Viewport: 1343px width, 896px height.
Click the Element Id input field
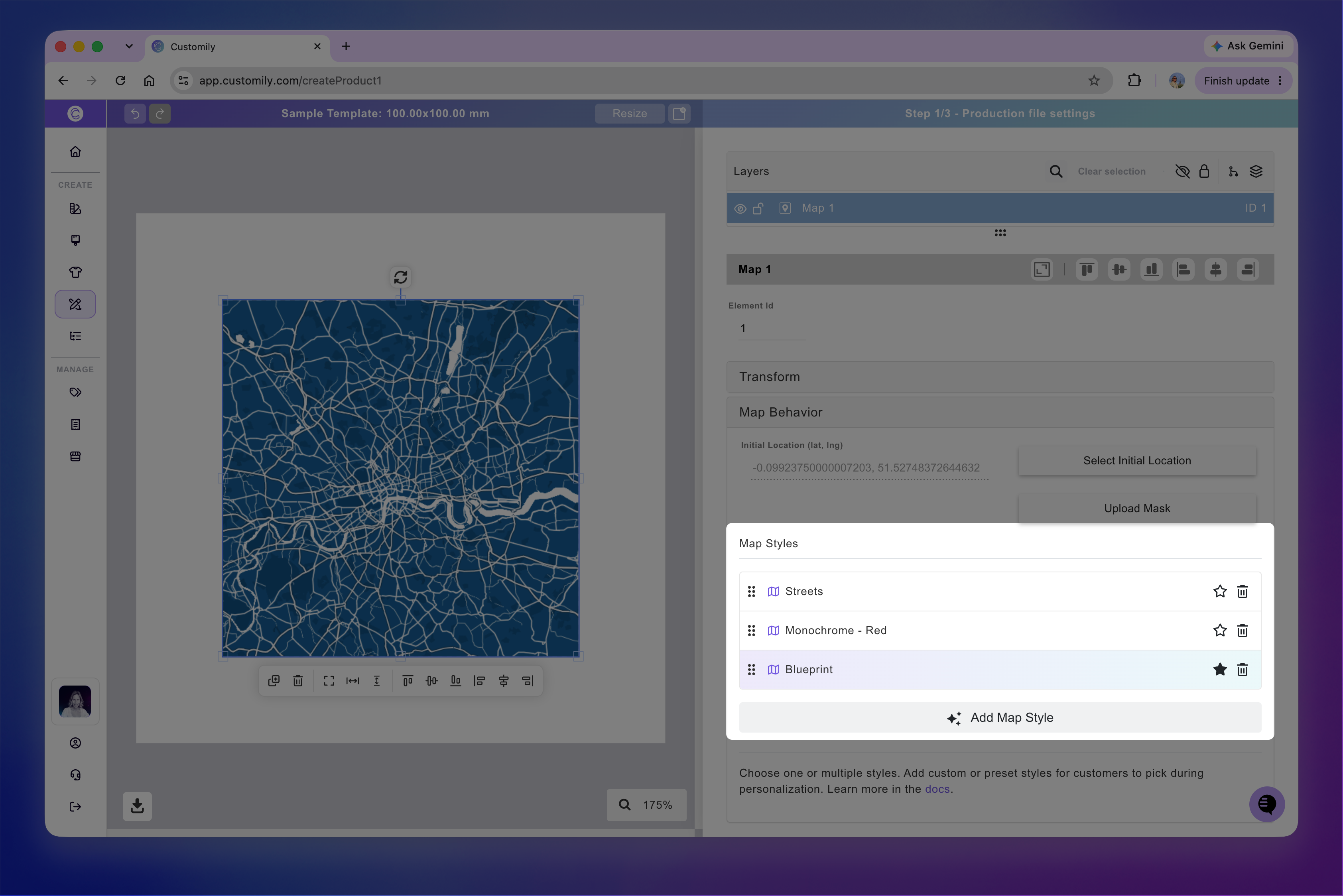[772, 328]
